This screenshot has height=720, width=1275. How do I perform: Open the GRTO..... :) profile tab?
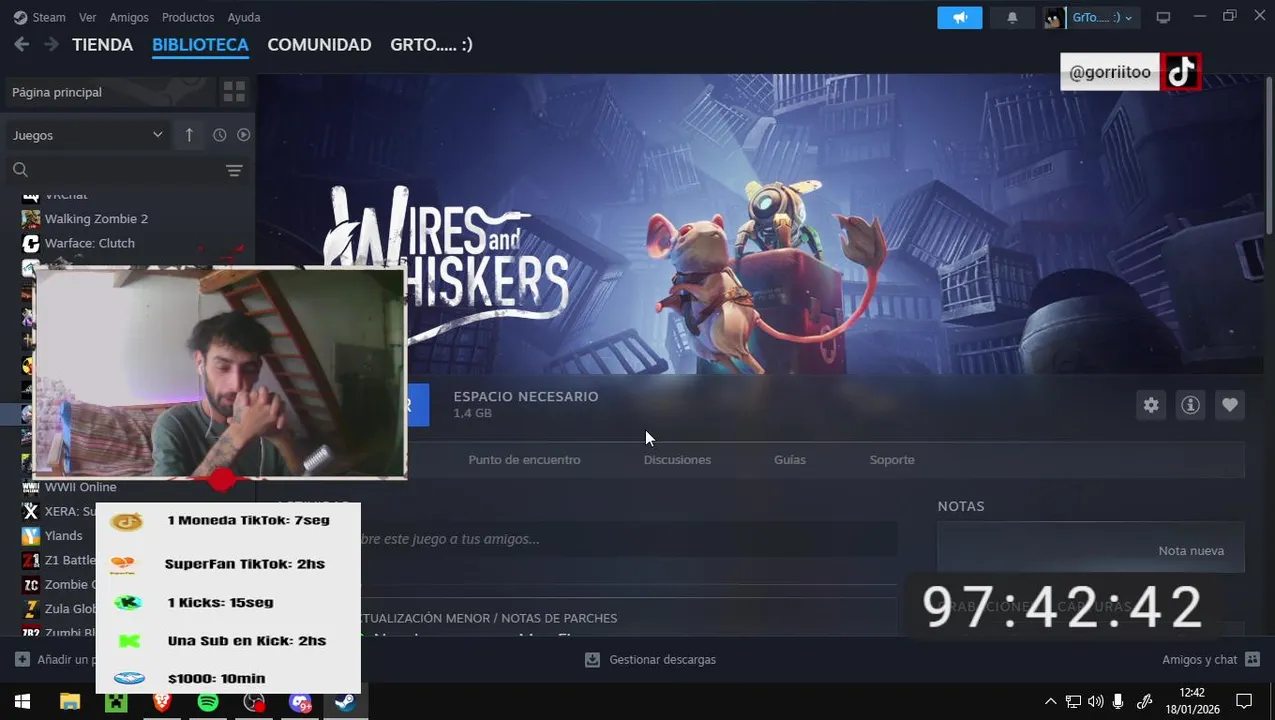[x=431, y=45]
